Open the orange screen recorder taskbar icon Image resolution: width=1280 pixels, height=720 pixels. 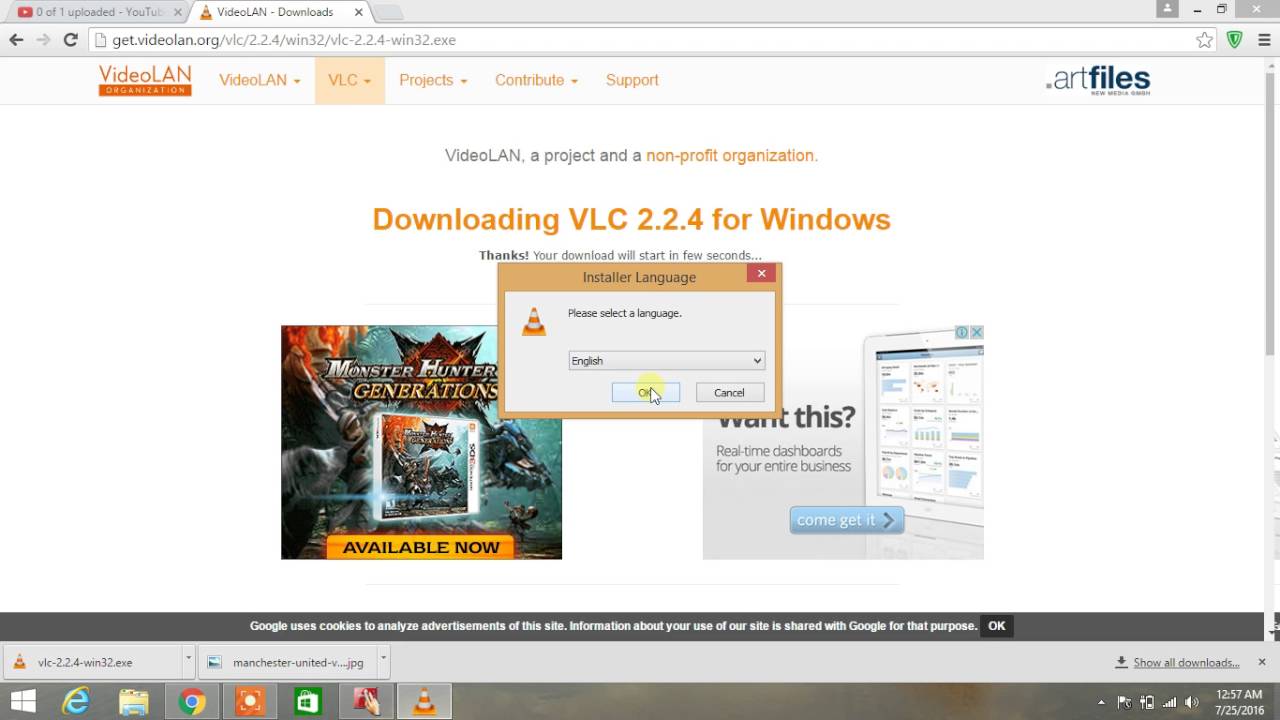point(250,702)
